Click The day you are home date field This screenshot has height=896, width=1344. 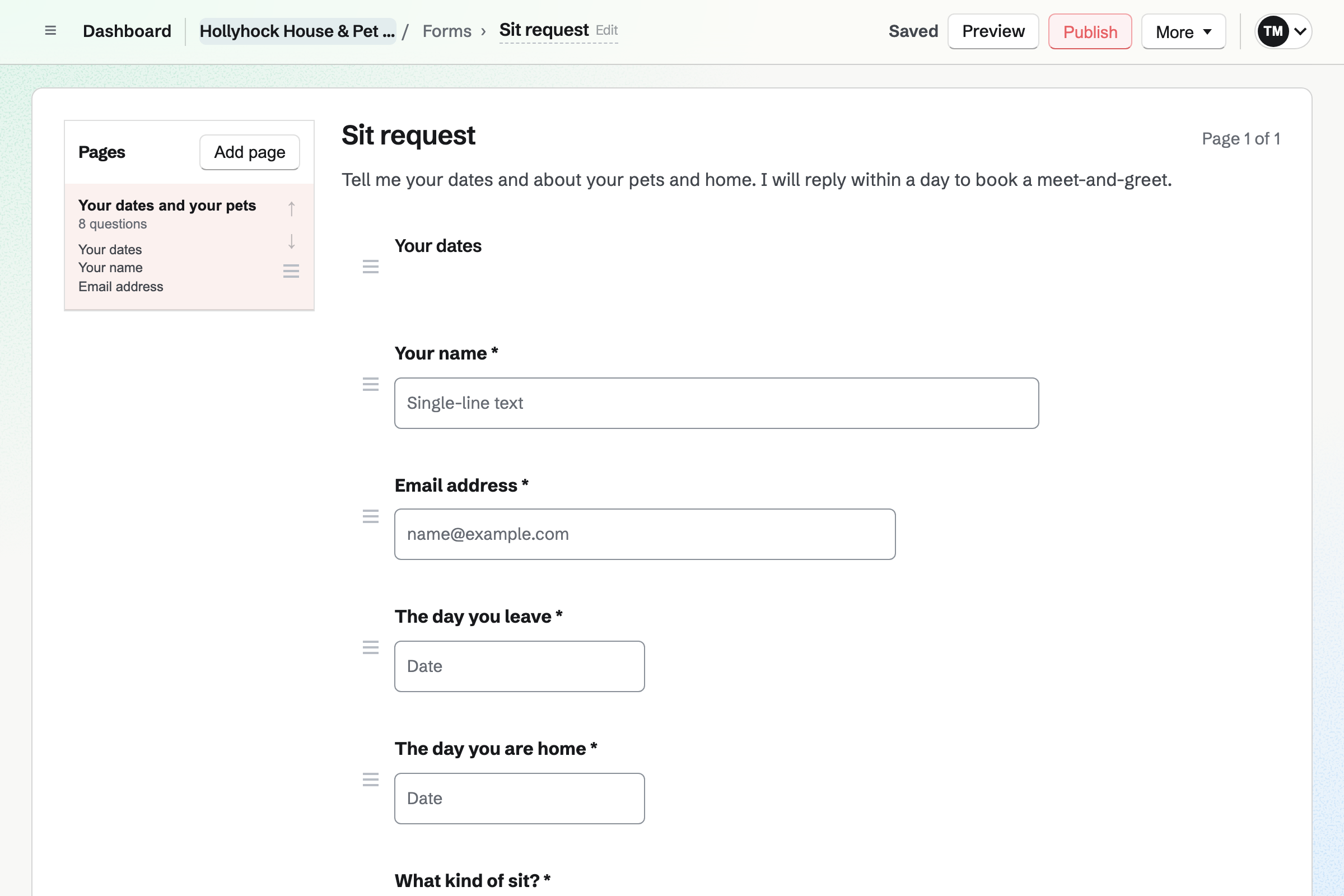[520, 799]
